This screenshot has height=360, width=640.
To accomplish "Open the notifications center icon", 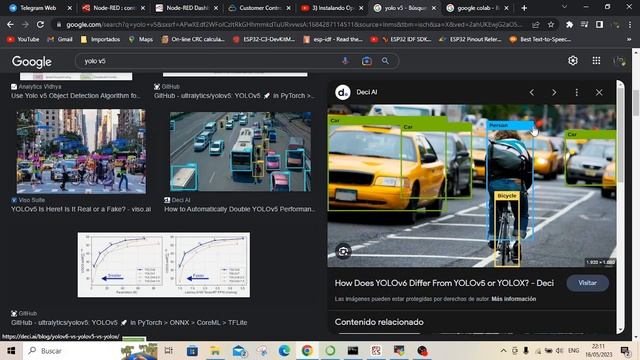I will [x=625, y=351].
